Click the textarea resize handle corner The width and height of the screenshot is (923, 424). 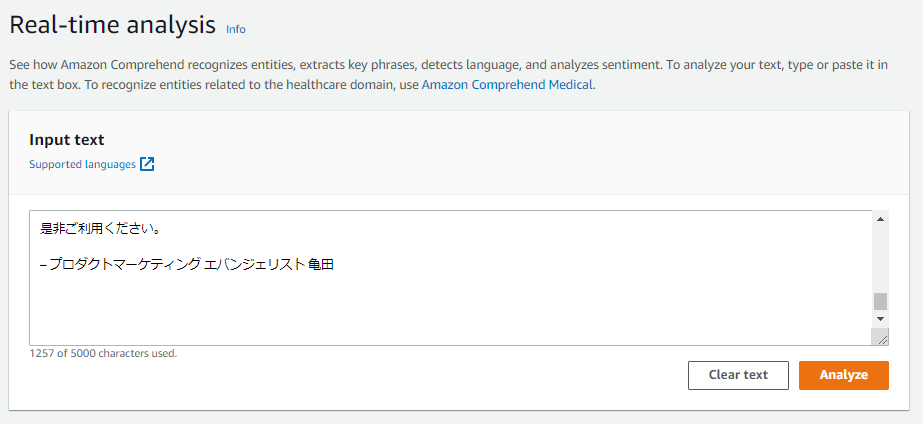(881, 338)
